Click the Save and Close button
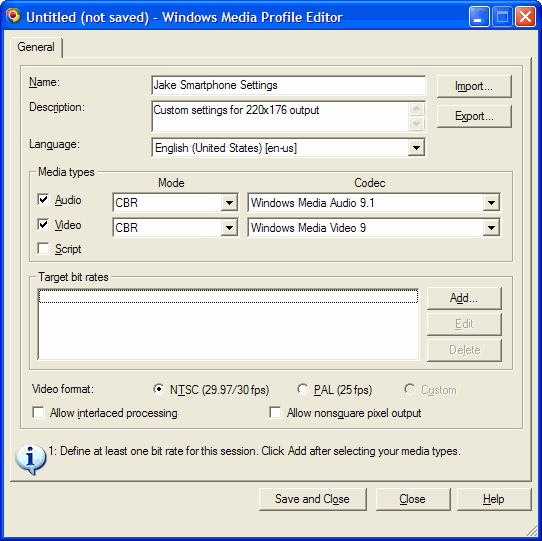 [312, 499]
